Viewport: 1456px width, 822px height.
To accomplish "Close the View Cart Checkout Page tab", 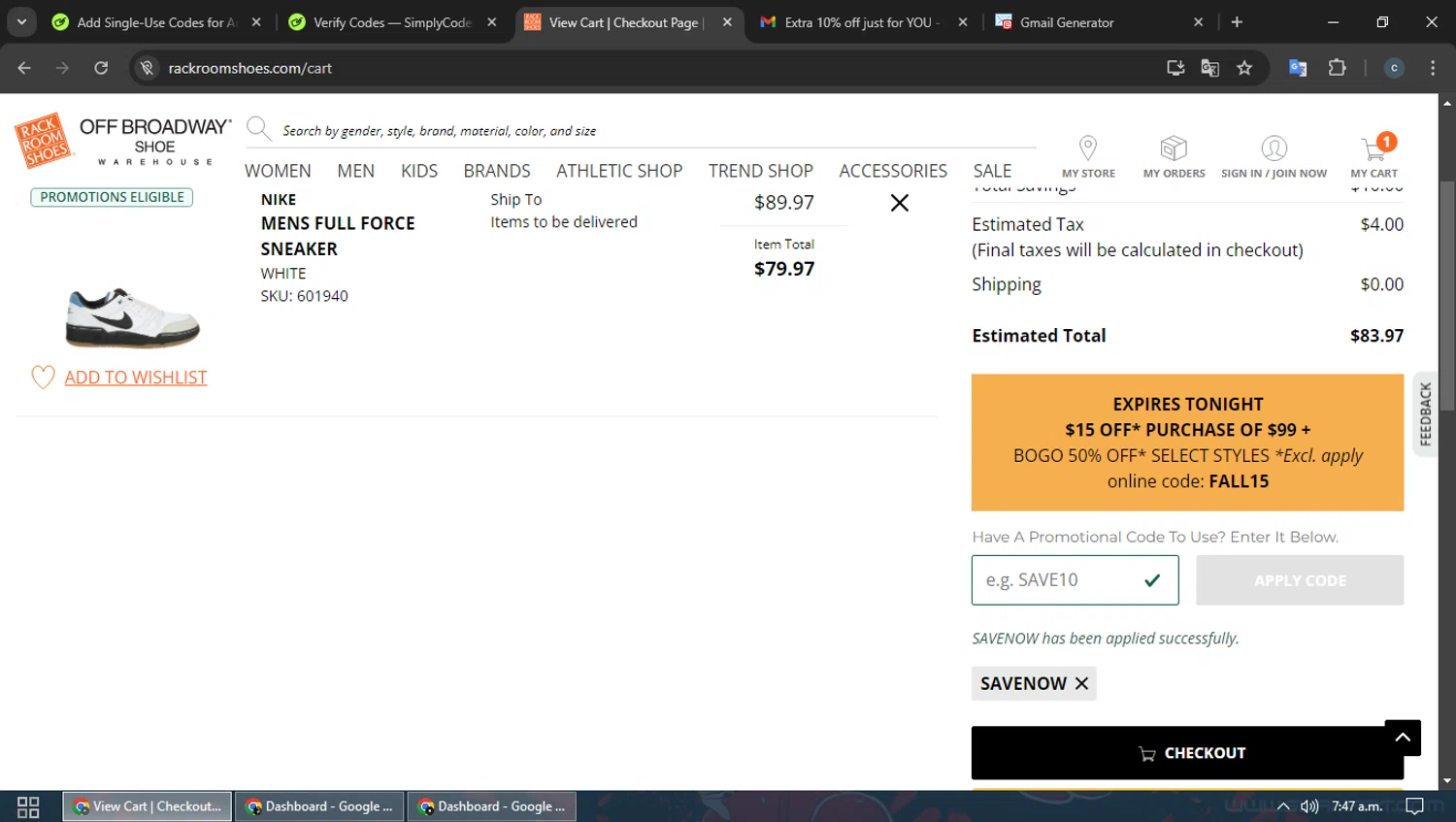I will (x=727, y=22).
